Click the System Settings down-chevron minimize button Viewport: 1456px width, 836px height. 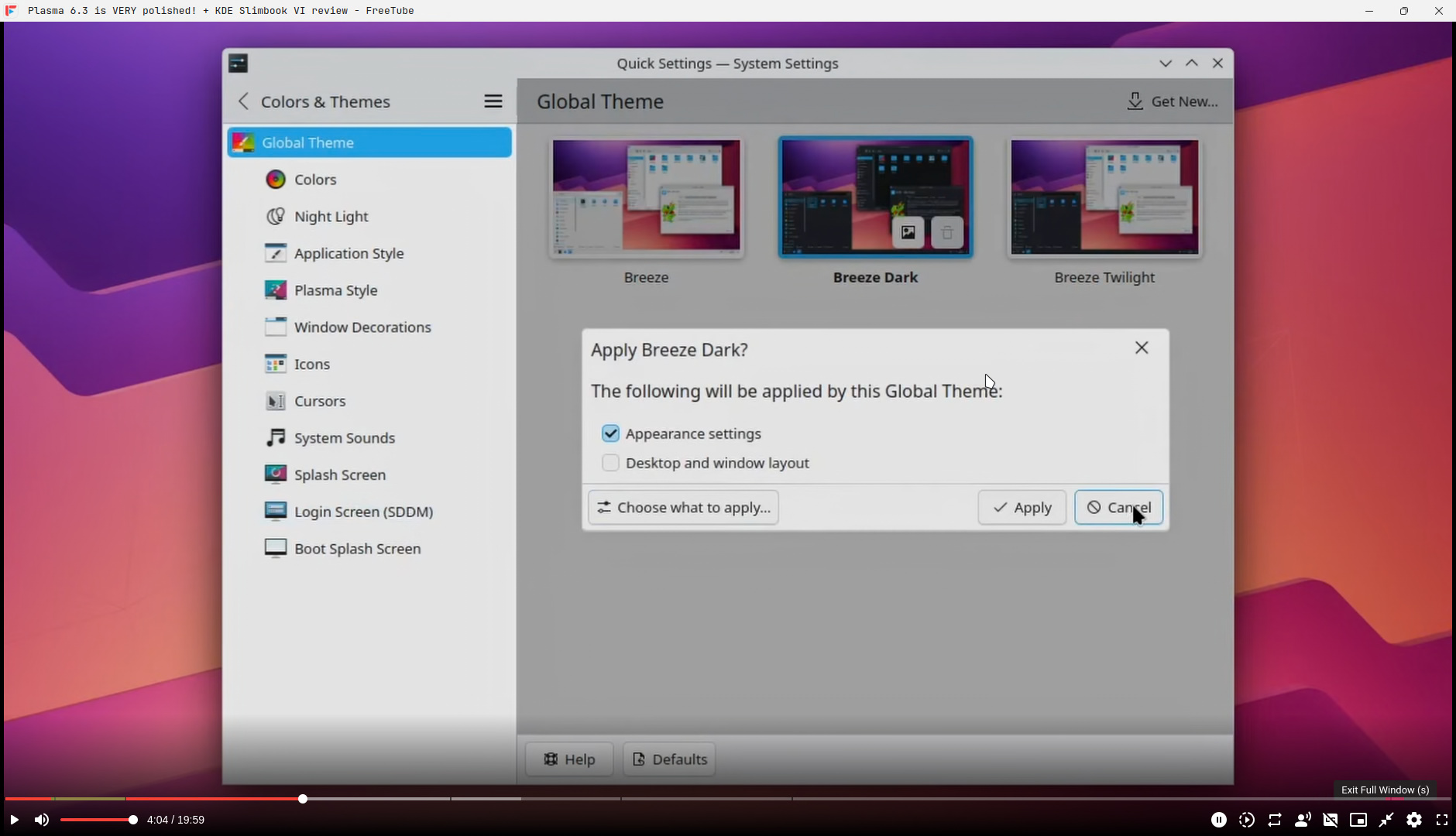(1166, 63)
